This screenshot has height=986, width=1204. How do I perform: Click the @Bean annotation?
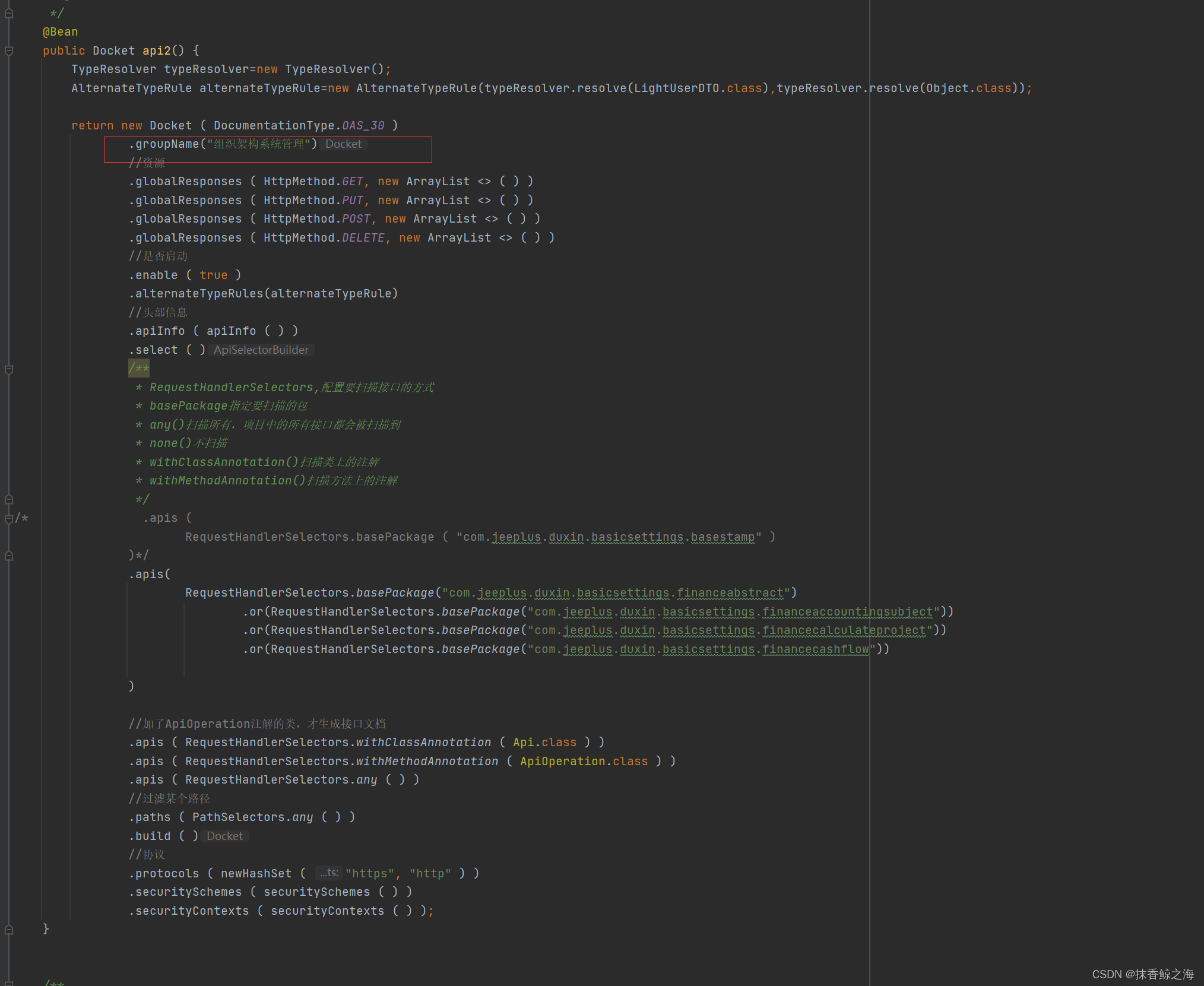(60, 32)
